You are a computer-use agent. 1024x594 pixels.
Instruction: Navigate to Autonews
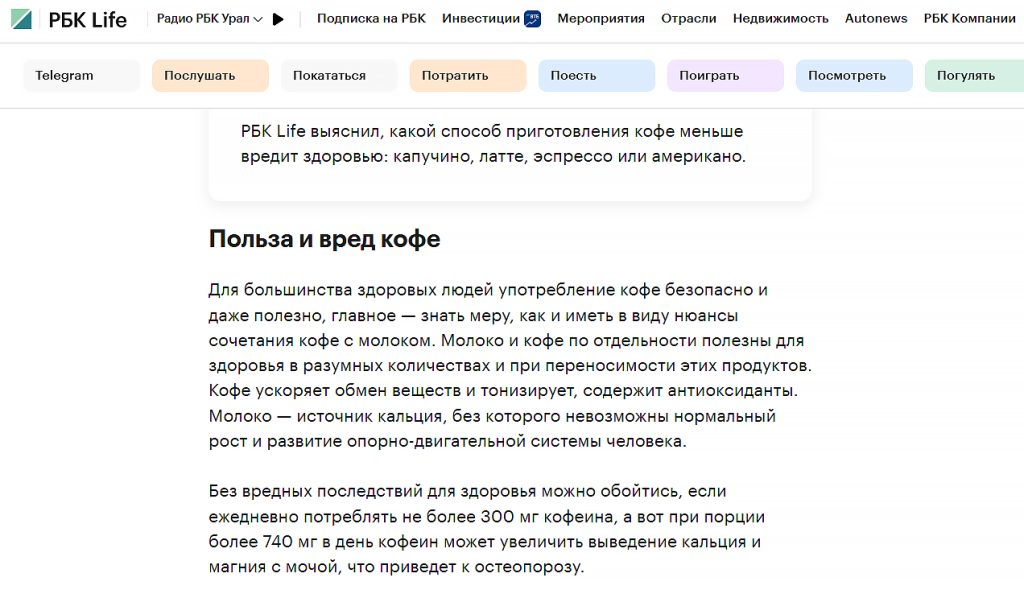point(876,19)
